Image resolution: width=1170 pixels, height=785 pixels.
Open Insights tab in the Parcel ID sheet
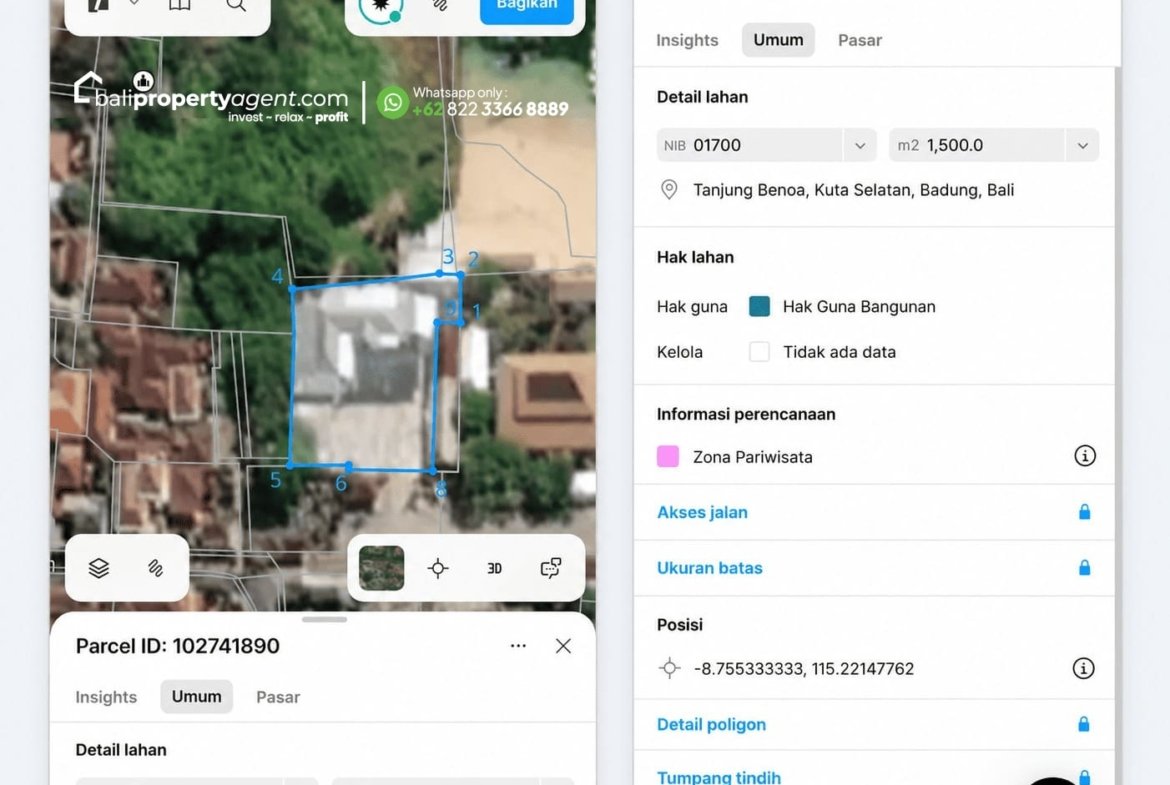106,697
